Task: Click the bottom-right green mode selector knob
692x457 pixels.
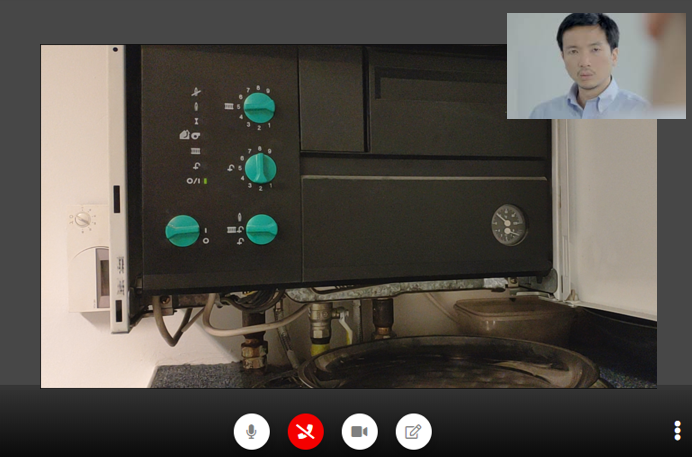Action: [261, 229]
